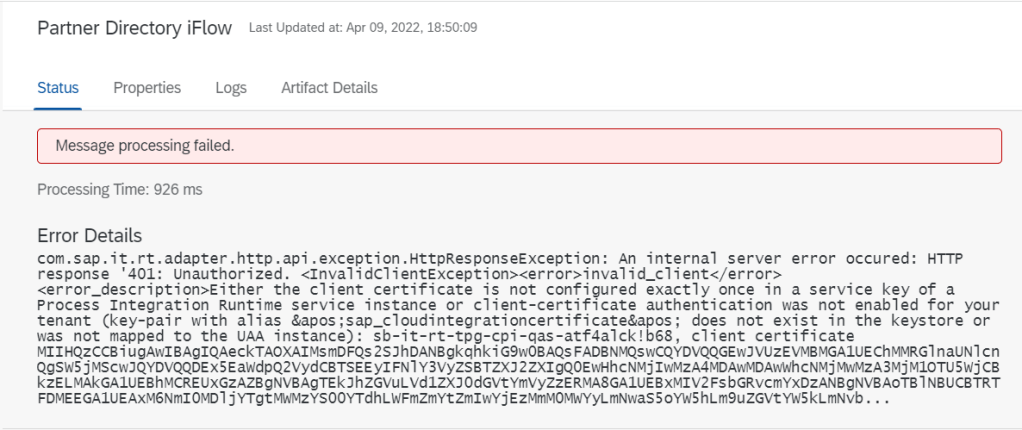
Task: Click the Processing Time 926 ms text
Action: coord(120,189)
